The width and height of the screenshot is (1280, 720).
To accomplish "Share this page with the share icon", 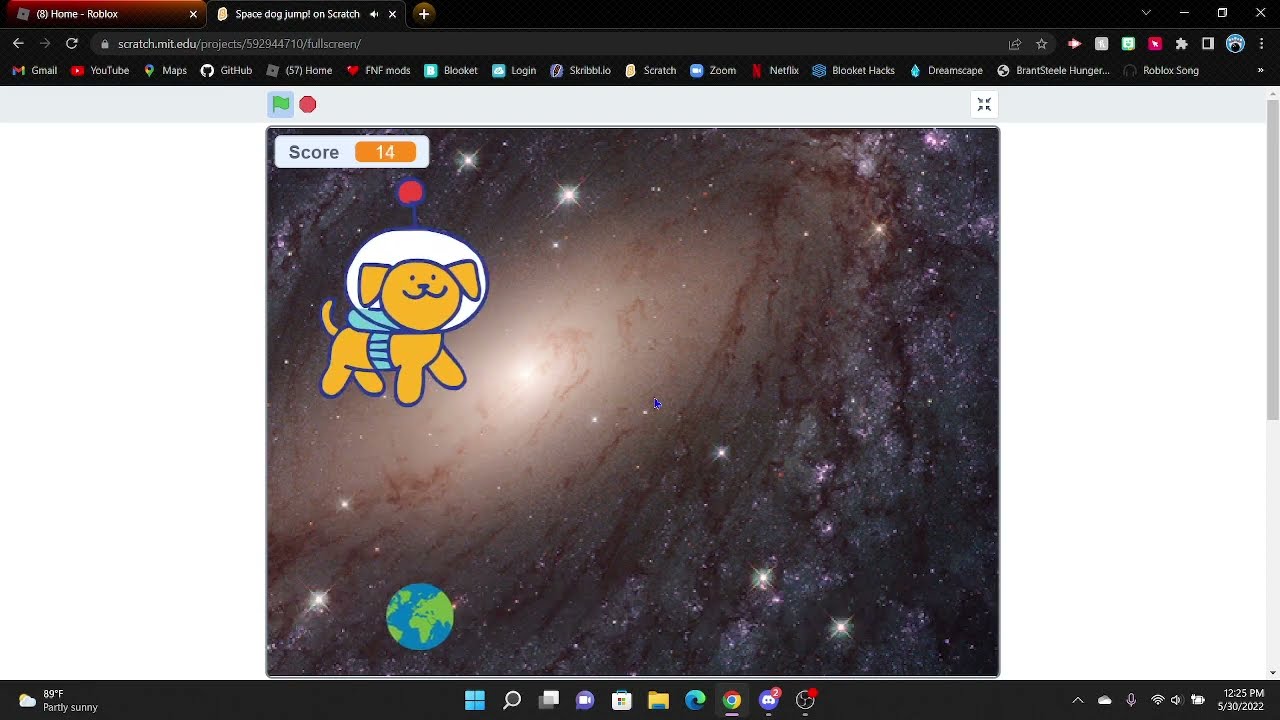I will (1015, 44).
